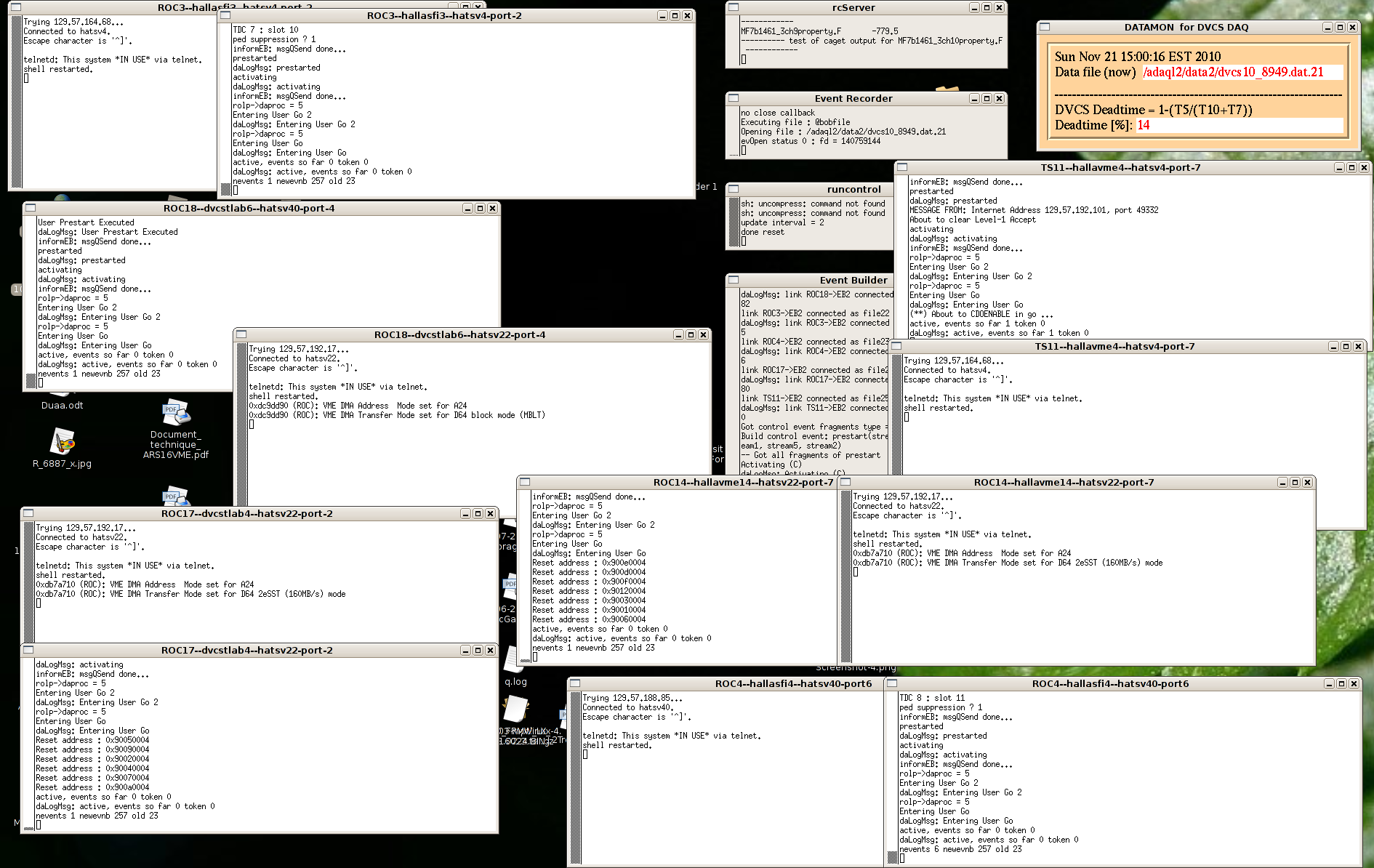1374x868 pixels.
Task: Open window menu icon of Event Recorder window
Action: pyautogui.click(x=734, y=98)
